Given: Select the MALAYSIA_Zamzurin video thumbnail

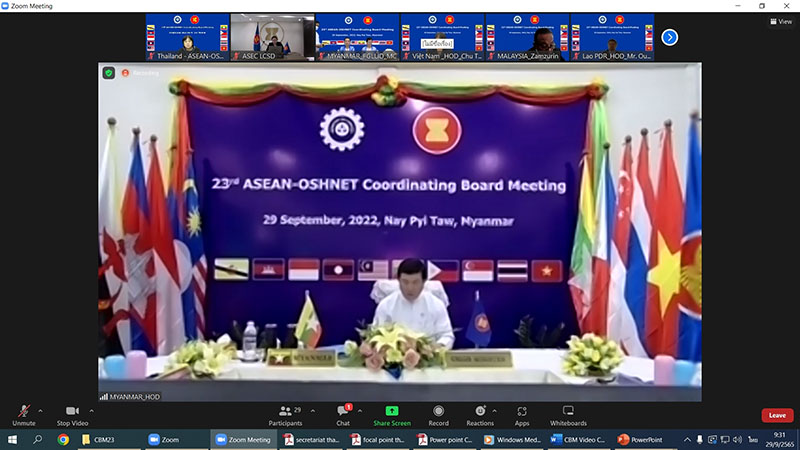Looking at the screenshot, I should point(526,37).
